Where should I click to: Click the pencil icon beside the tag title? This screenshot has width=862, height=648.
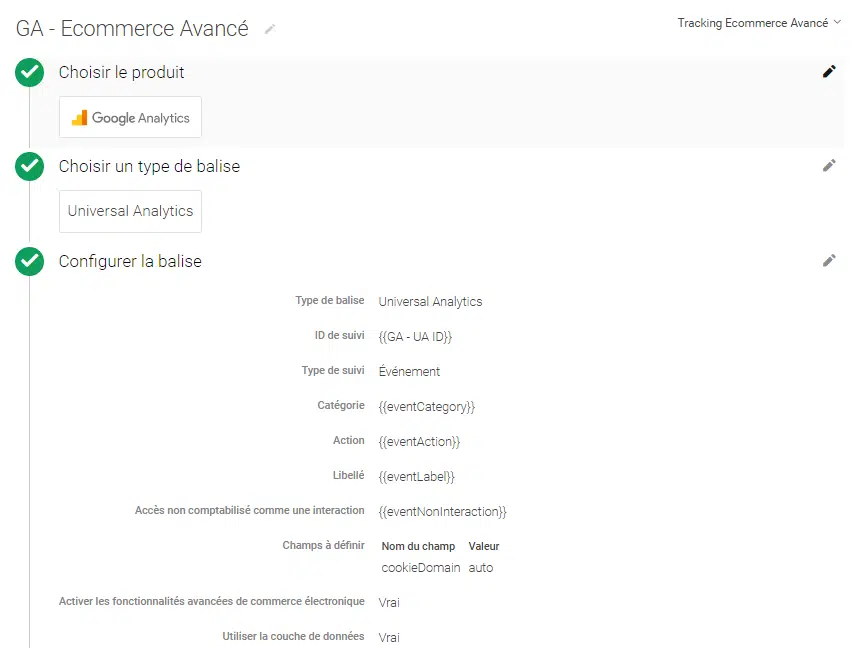[269, 29]
